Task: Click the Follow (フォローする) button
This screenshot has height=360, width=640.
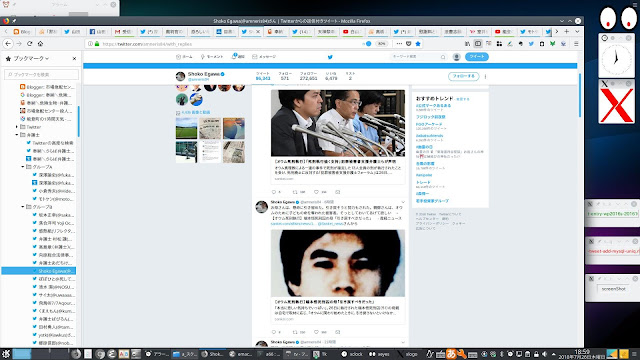Action: pyautogui.click(x=464, y=76)
